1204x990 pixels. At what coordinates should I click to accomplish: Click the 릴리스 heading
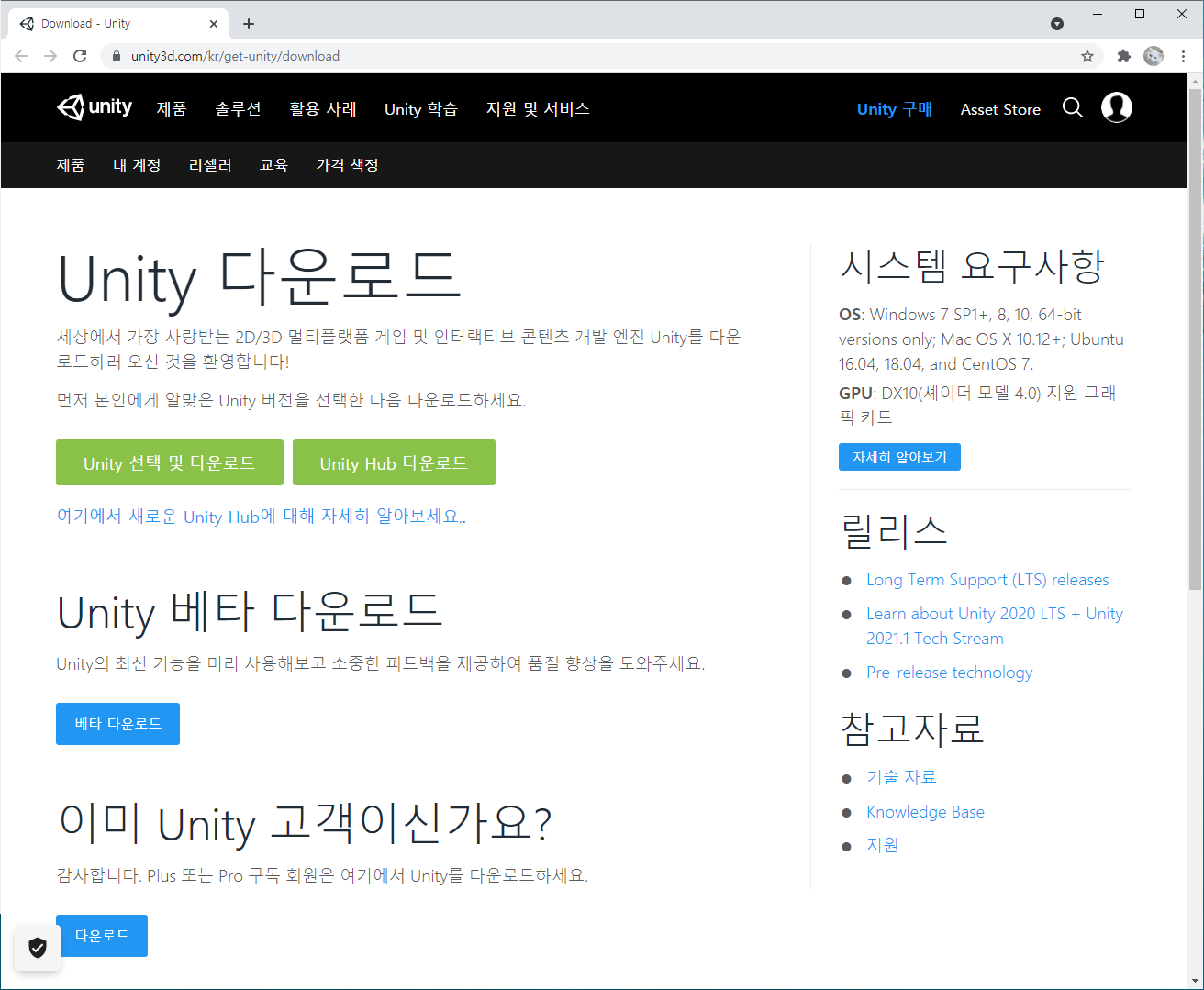click(x=893, y=530)
